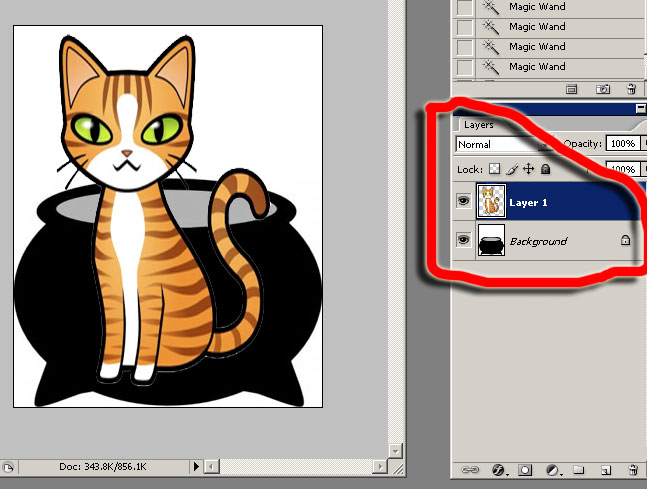Lock layer position with the move icon
Screen dimensions: 647x489
coord(529,169)
